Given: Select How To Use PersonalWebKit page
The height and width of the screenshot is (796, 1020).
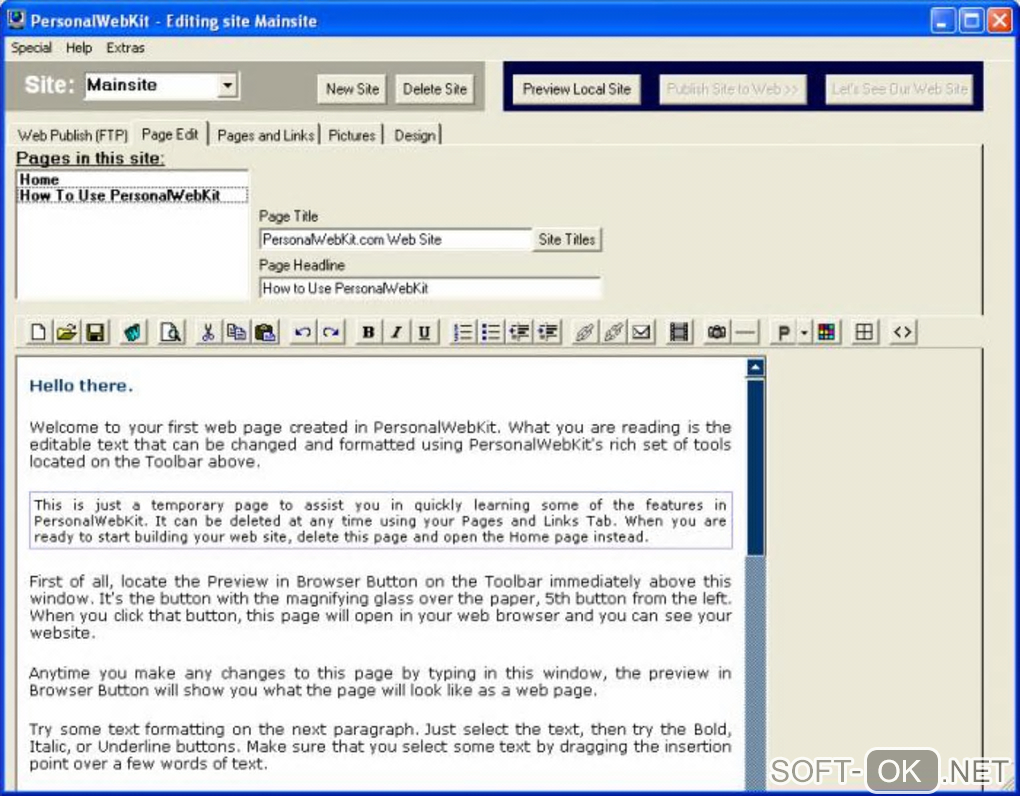Looking at the screenshot, I should coord(132,195).
